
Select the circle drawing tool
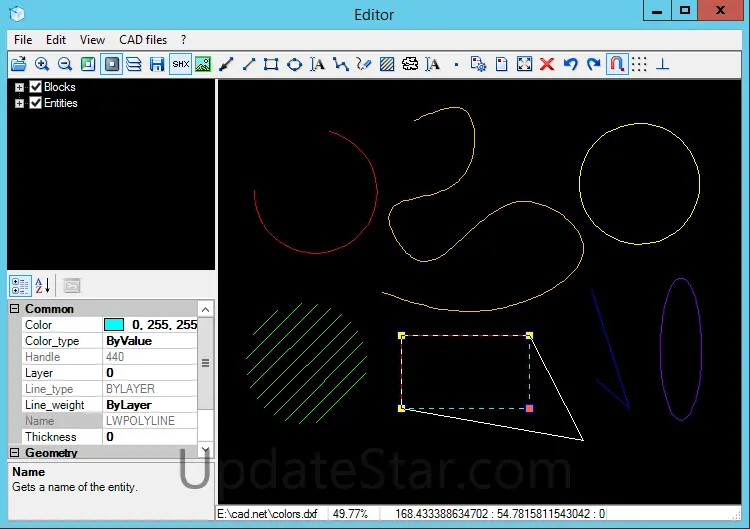point(295,64)
